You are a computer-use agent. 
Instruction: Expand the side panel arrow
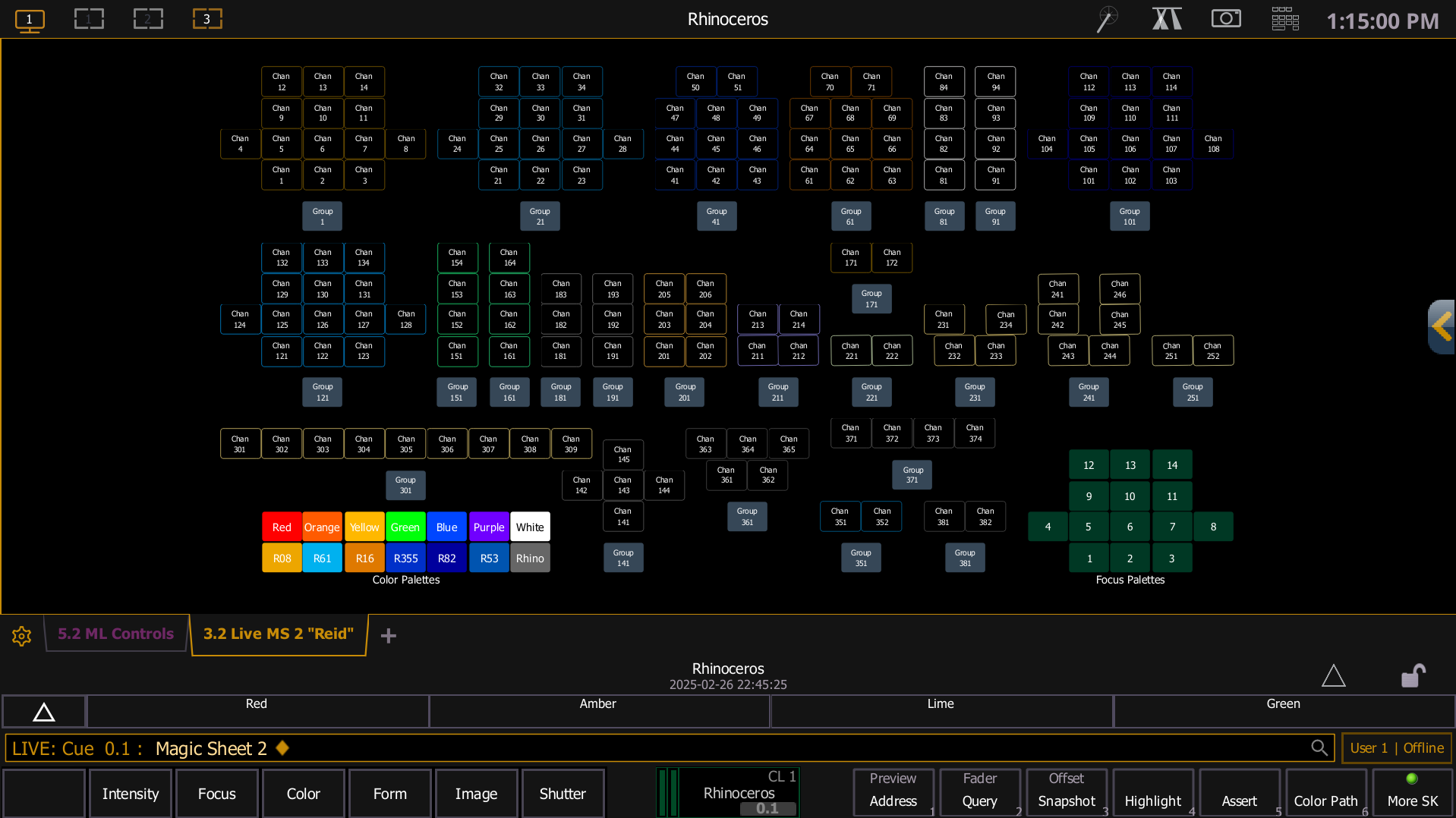pos(1442,327)
